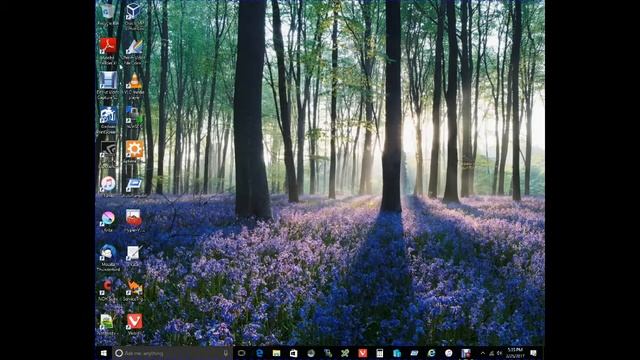
Task: Open the orange ServiceTray desktop shortcut
Action: 133,289
